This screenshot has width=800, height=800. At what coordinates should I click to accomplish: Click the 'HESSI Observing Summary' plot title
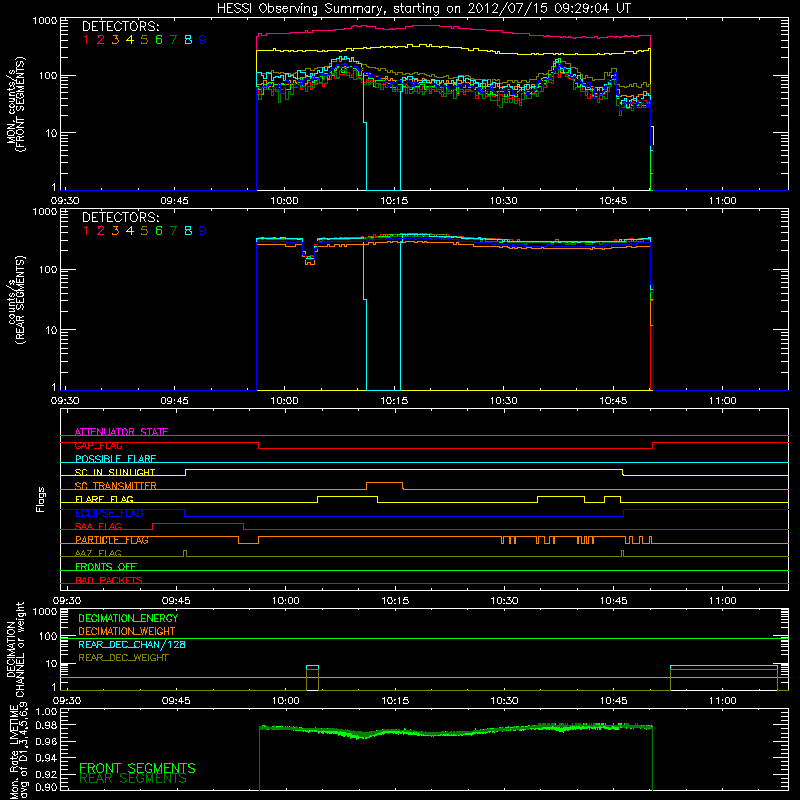point(423,9)
